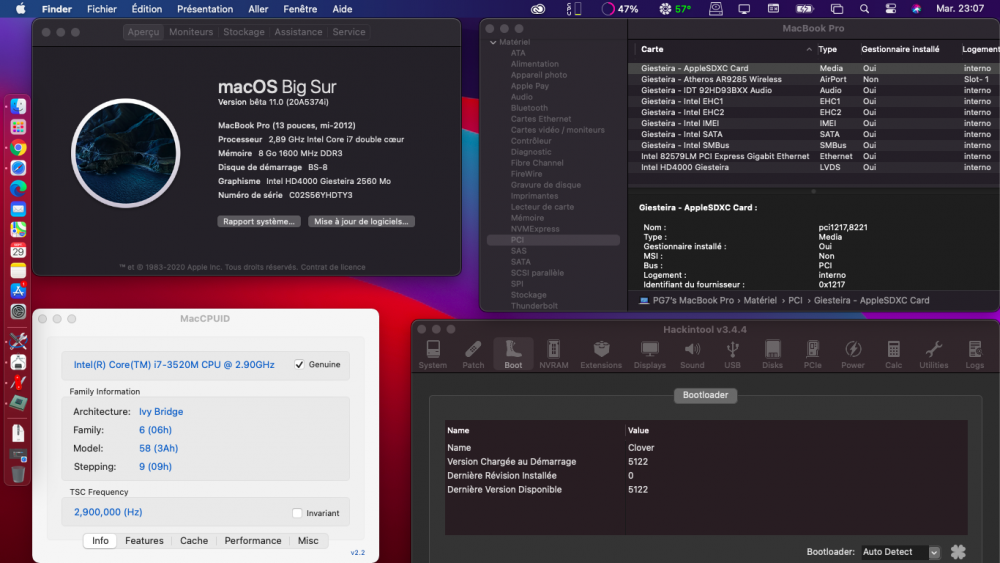Open the Contrat de licence link
Viewport: 1000px width, 563px height.
coord(332,267)
